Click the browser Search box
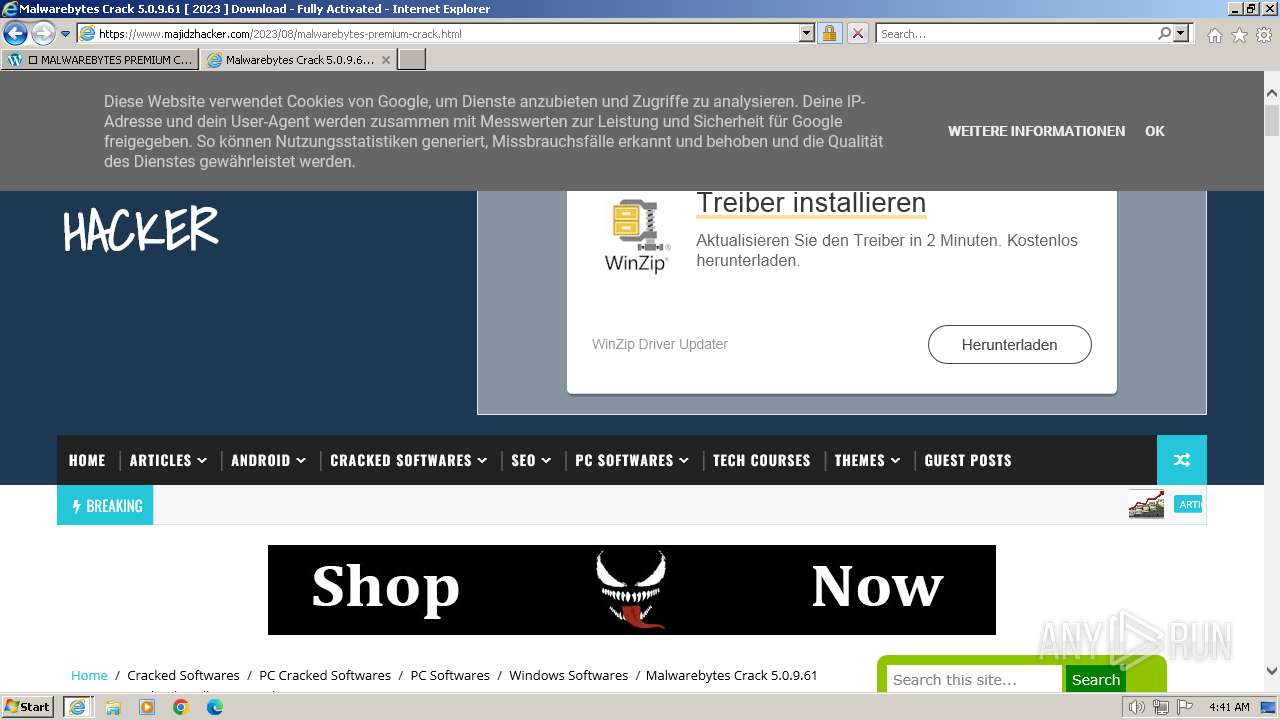Screen dimensions: 1280x720 pyautogui.click(x=1016, y=34)
